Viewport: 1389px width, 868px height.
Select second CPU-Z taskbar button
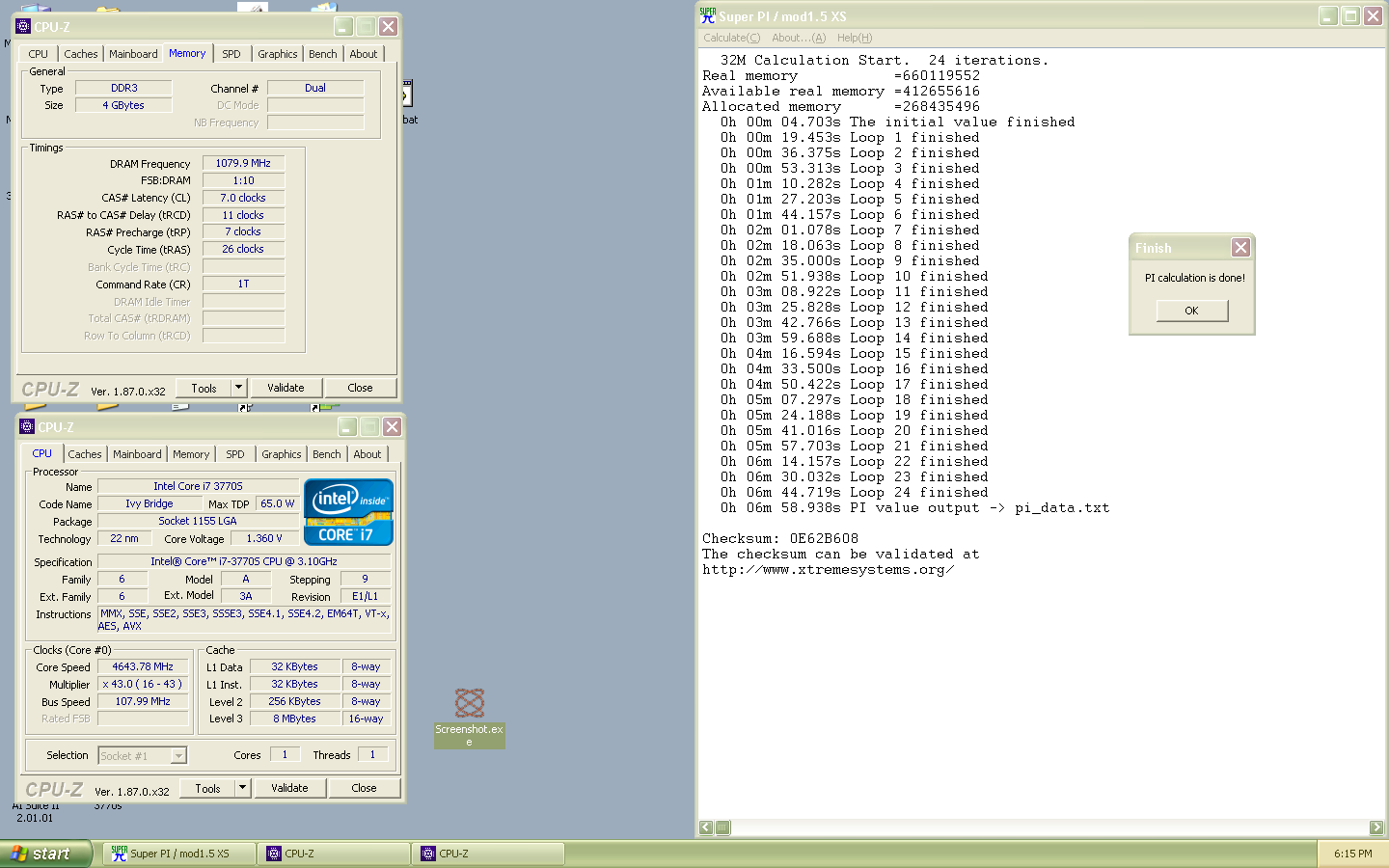[x=490, y=854]
